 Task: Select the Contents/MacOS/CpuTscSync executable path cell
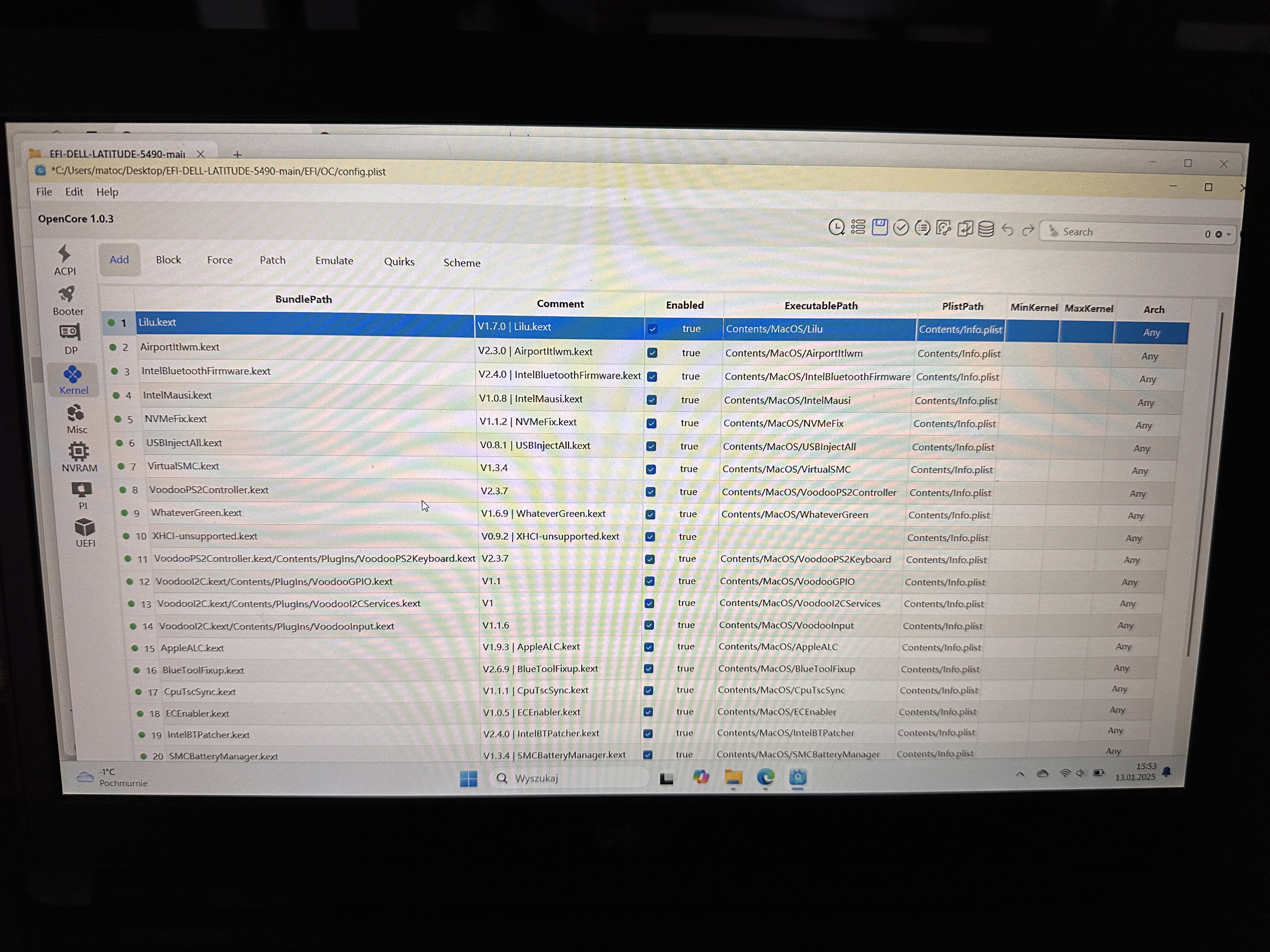(x=806, y=690)
